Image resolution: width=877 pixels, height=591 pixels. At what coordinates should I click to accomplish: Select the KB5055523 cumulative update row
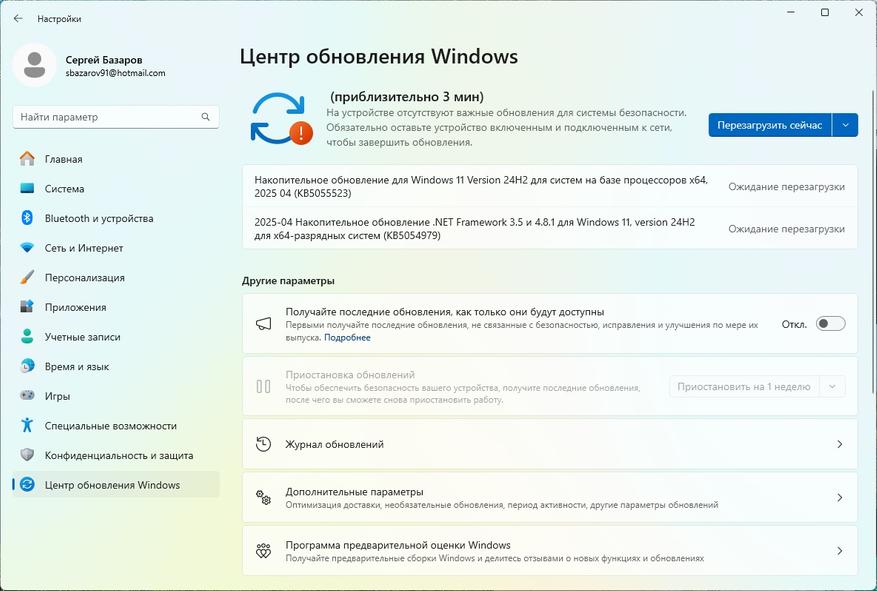[550, 187]
